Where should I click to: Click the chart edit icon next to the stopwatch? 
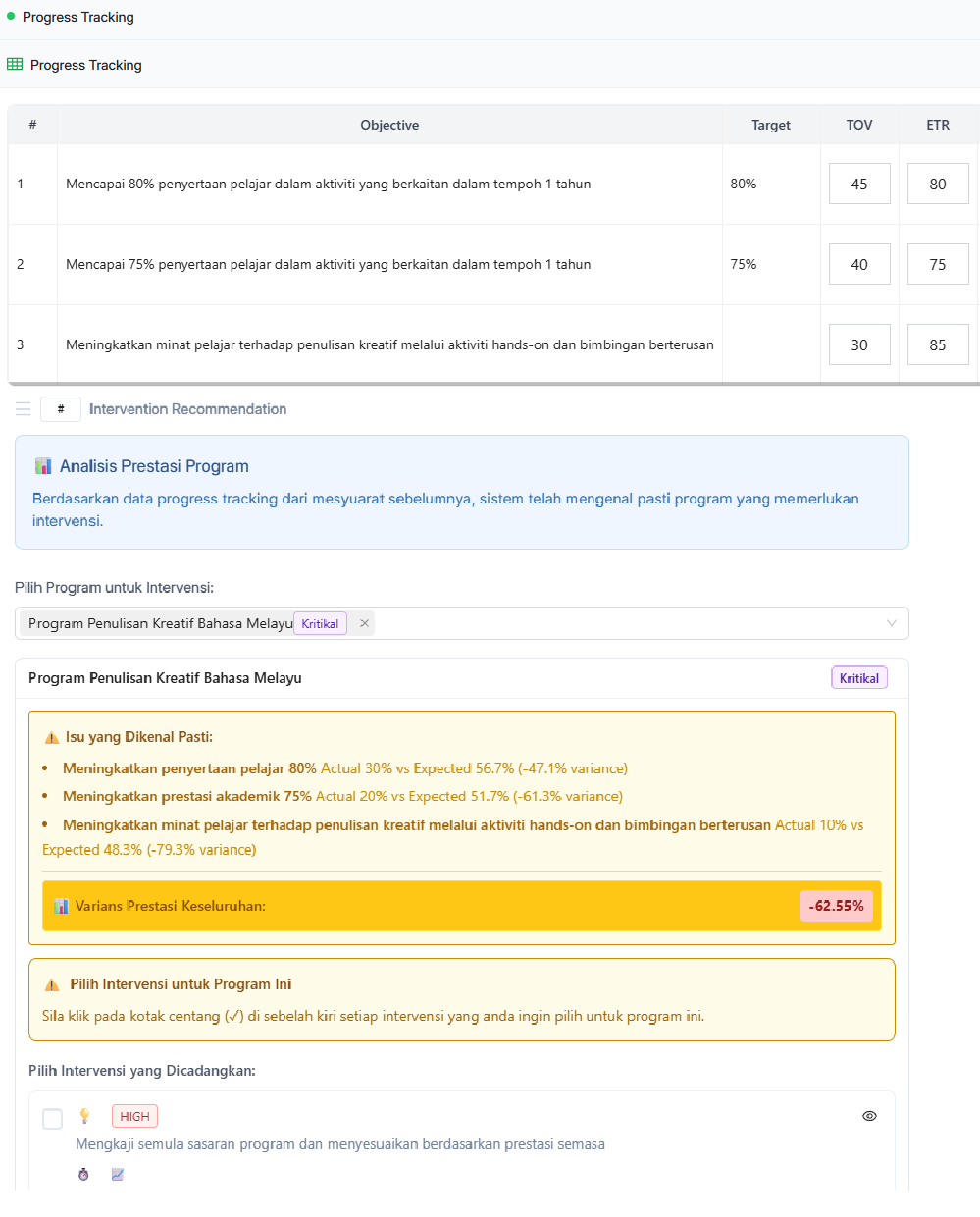click(x=118, y=1174)
